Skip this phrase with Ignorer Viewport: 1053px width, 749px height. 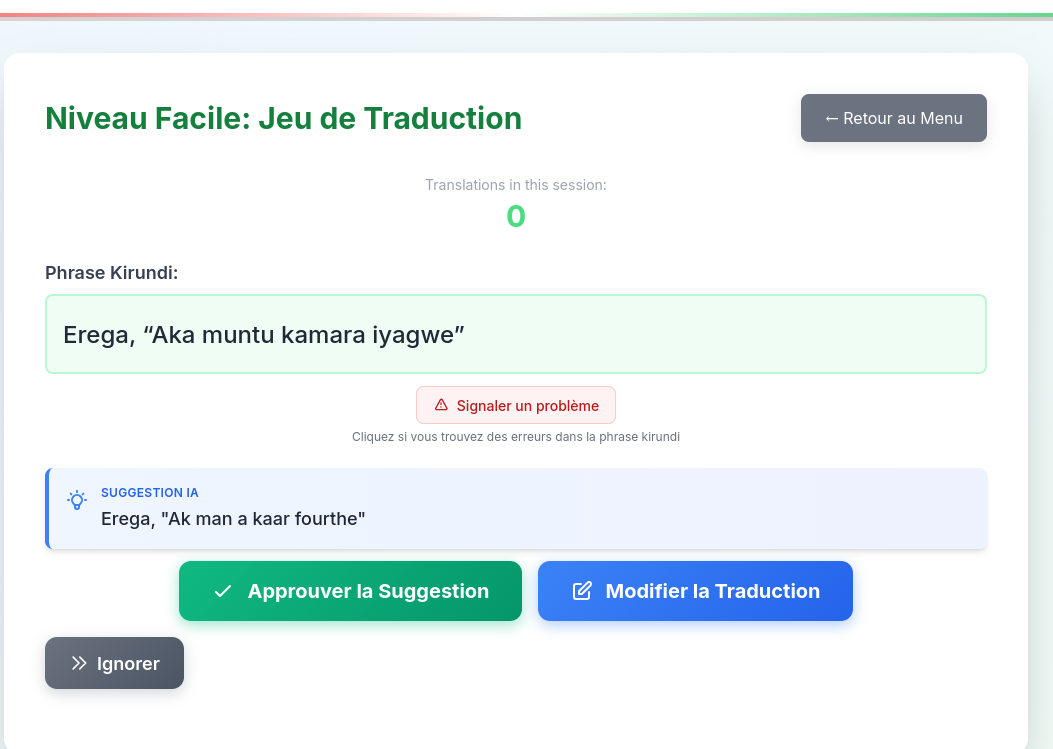pos(114,662)
